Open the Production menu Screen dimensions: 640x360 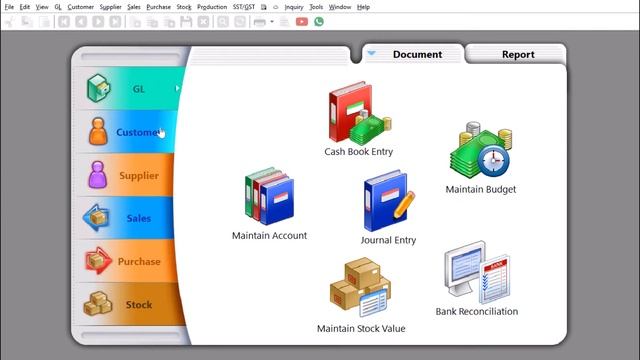(x=212, y=7)
